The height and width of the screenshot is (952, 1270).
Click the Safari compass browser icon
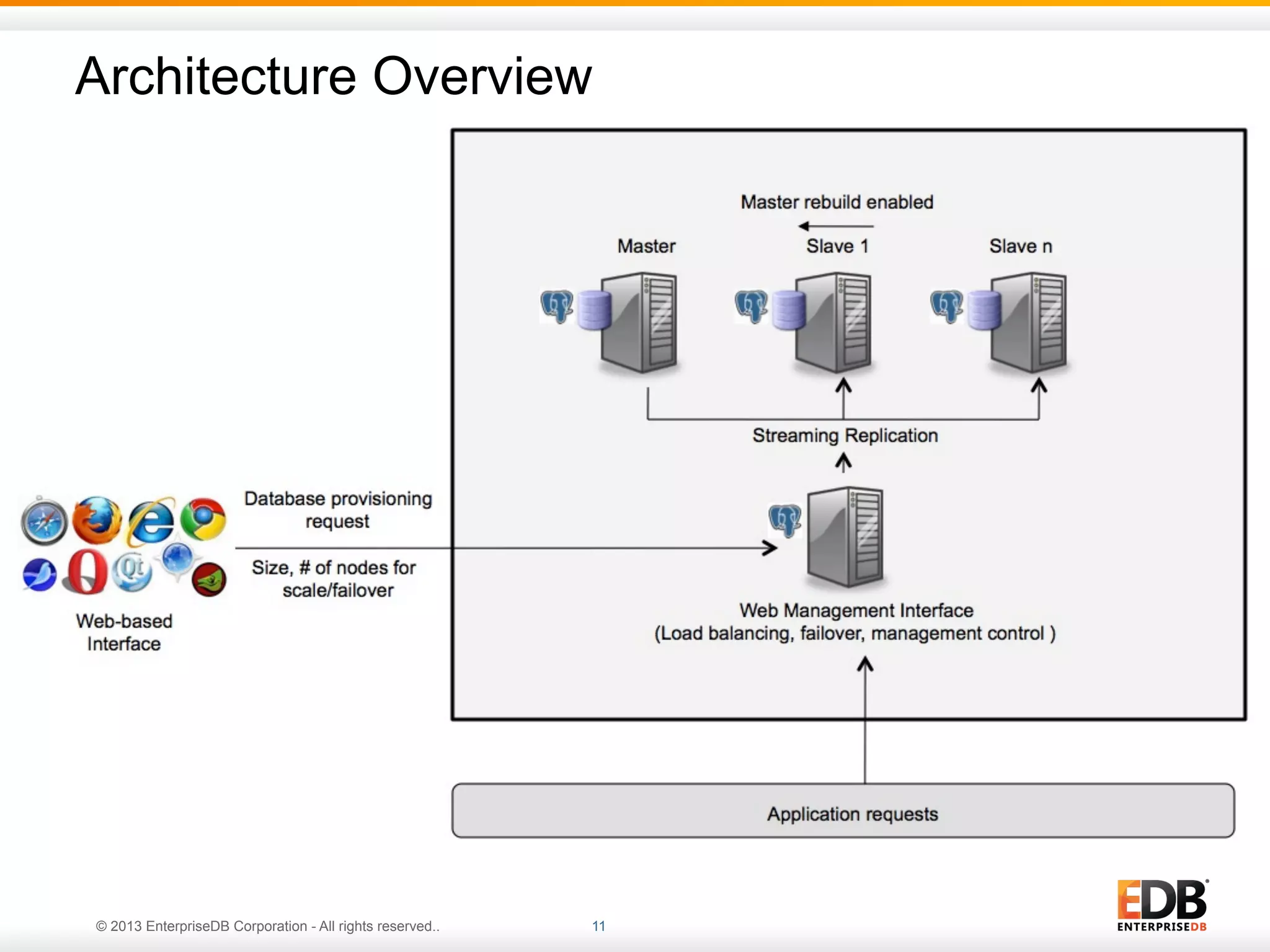44,521
